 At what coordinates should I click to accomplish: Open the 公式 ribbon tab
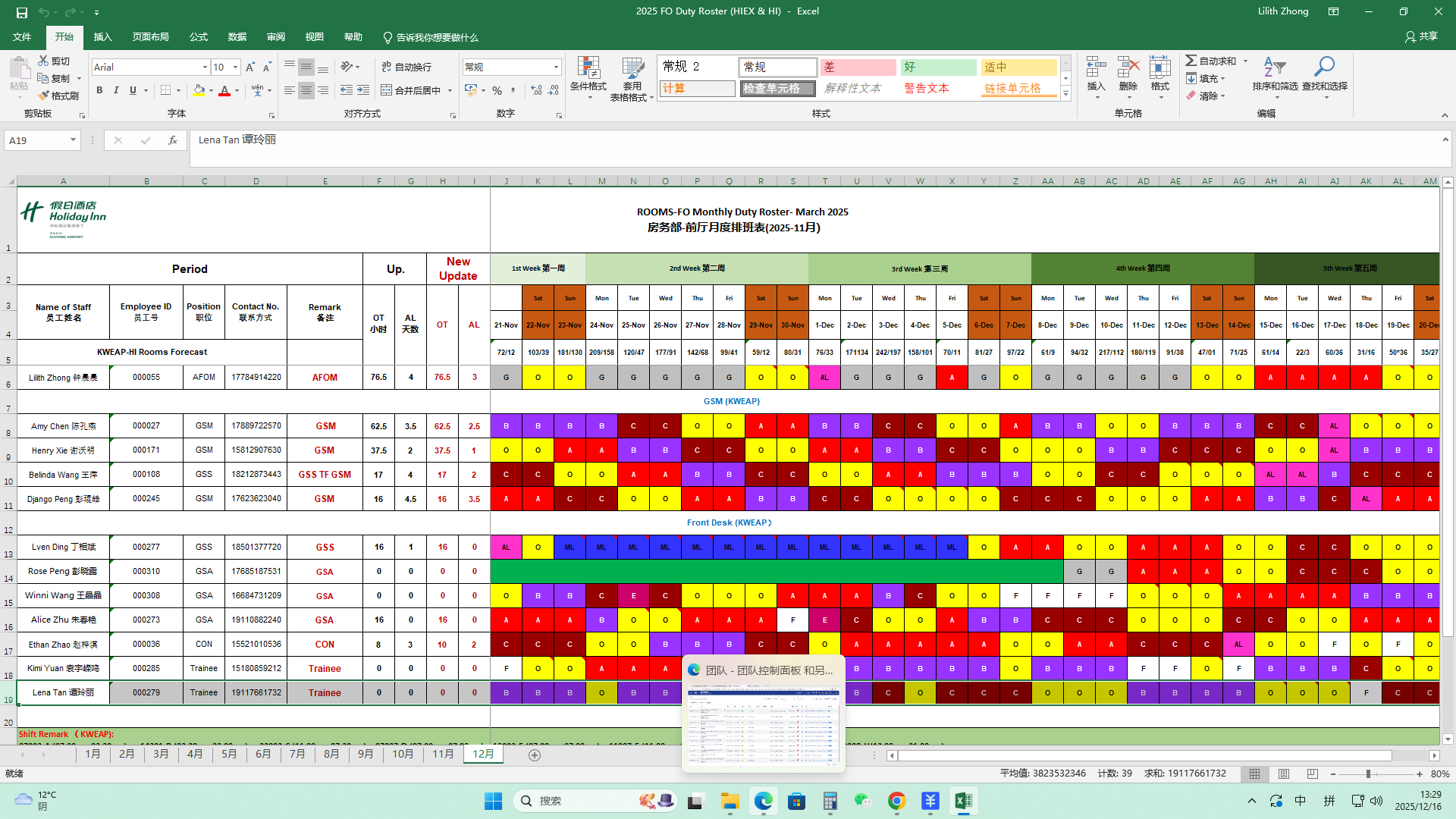199,37
